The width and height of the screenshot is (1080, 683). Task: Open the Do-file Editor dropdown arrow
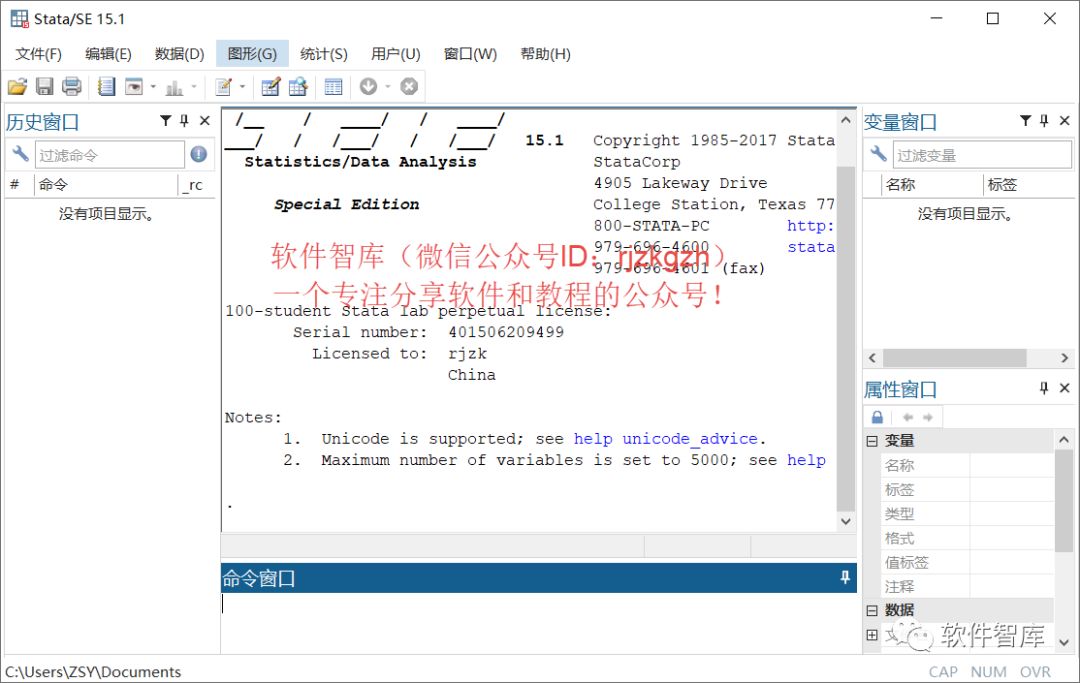[242, 87]
